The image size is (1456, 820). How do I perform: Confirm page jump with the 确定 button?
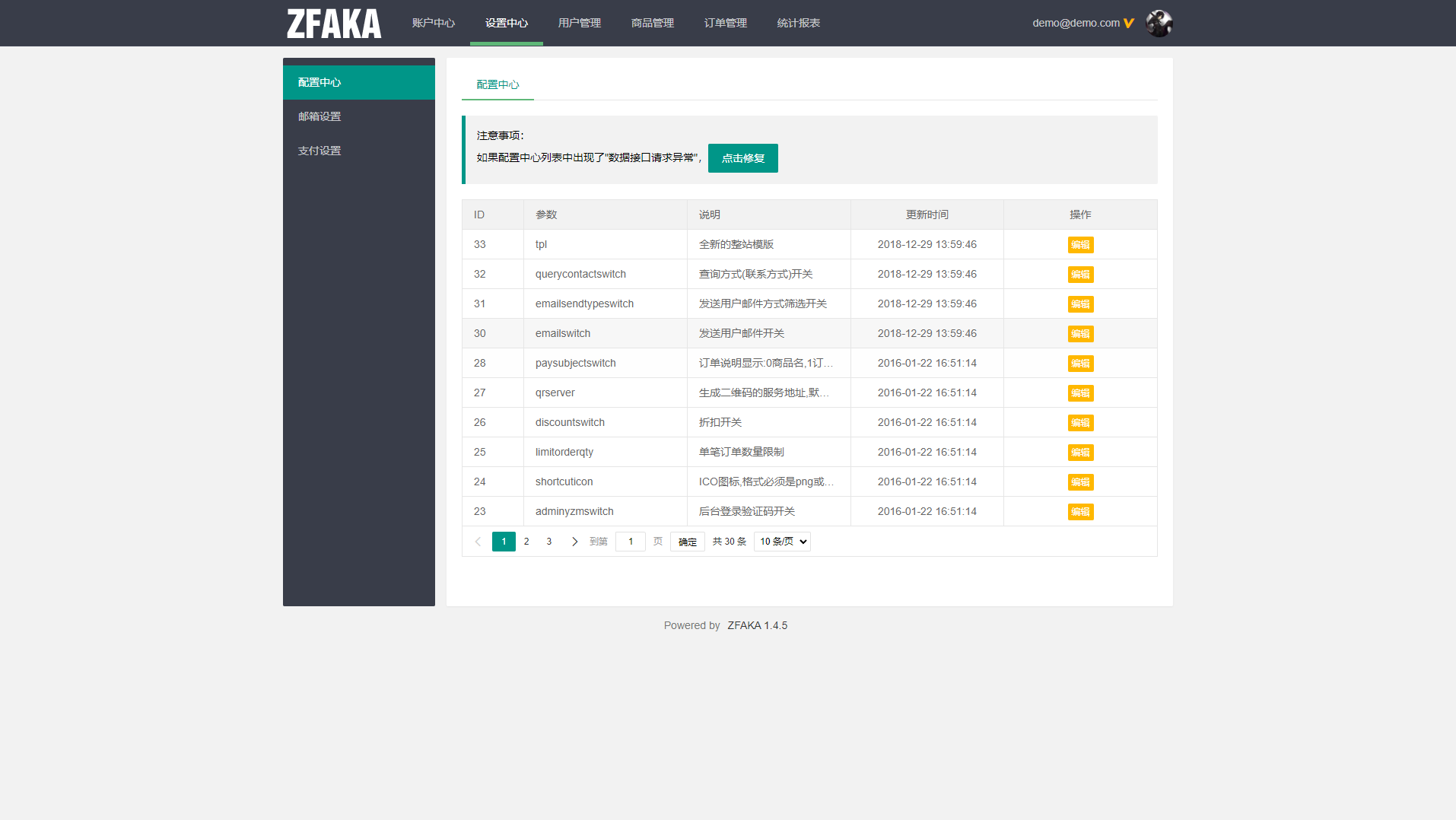pos(686,541)
